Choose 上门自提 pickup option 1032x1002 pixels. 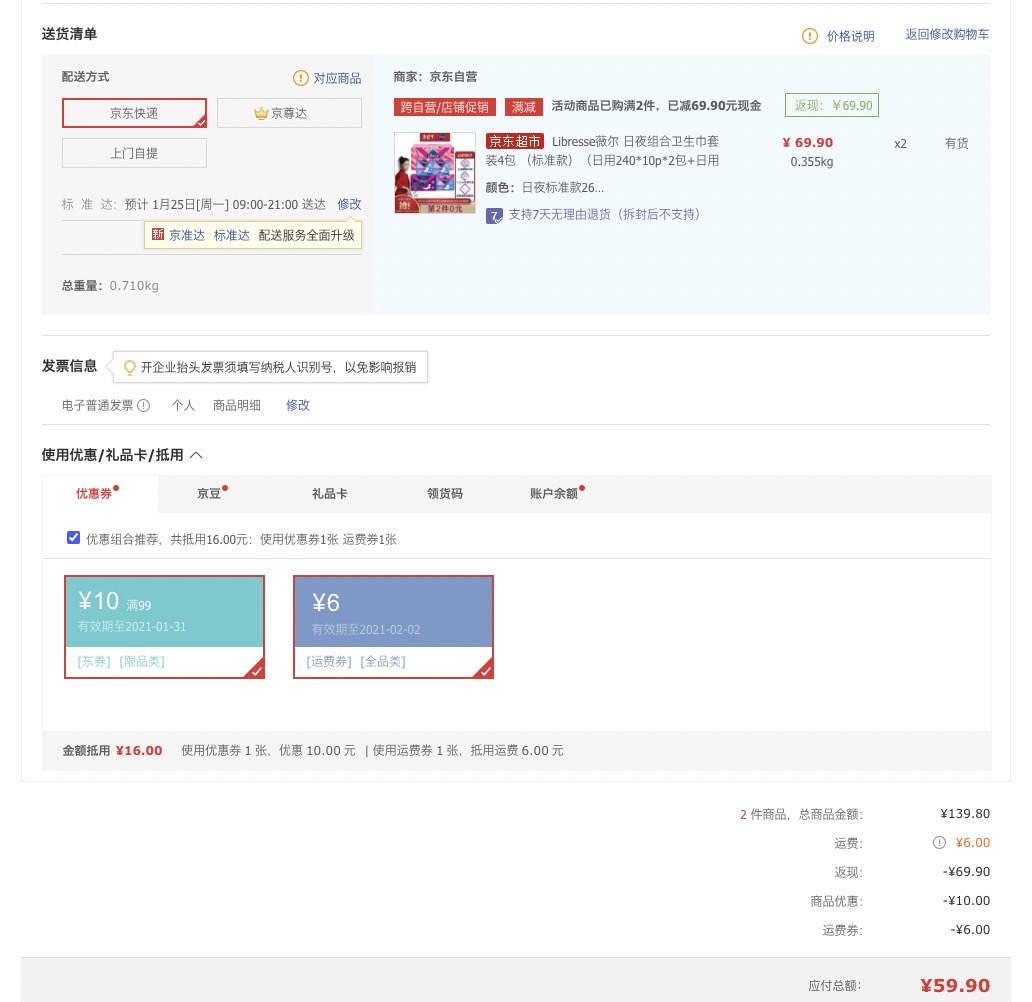[x=134, y=153]
